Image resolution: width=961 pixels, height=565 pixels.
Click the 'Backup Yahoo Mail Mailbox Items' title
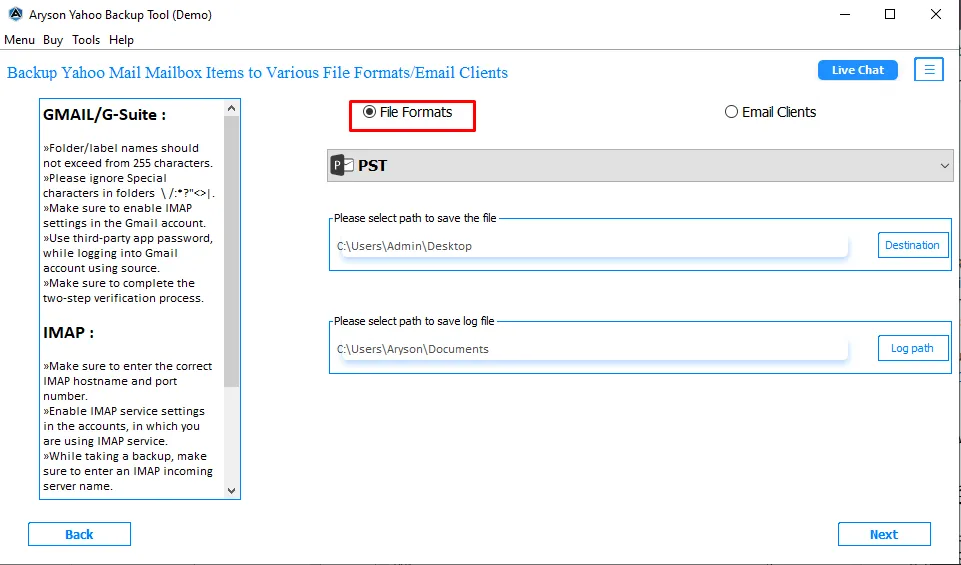click(x=257, y=72)
